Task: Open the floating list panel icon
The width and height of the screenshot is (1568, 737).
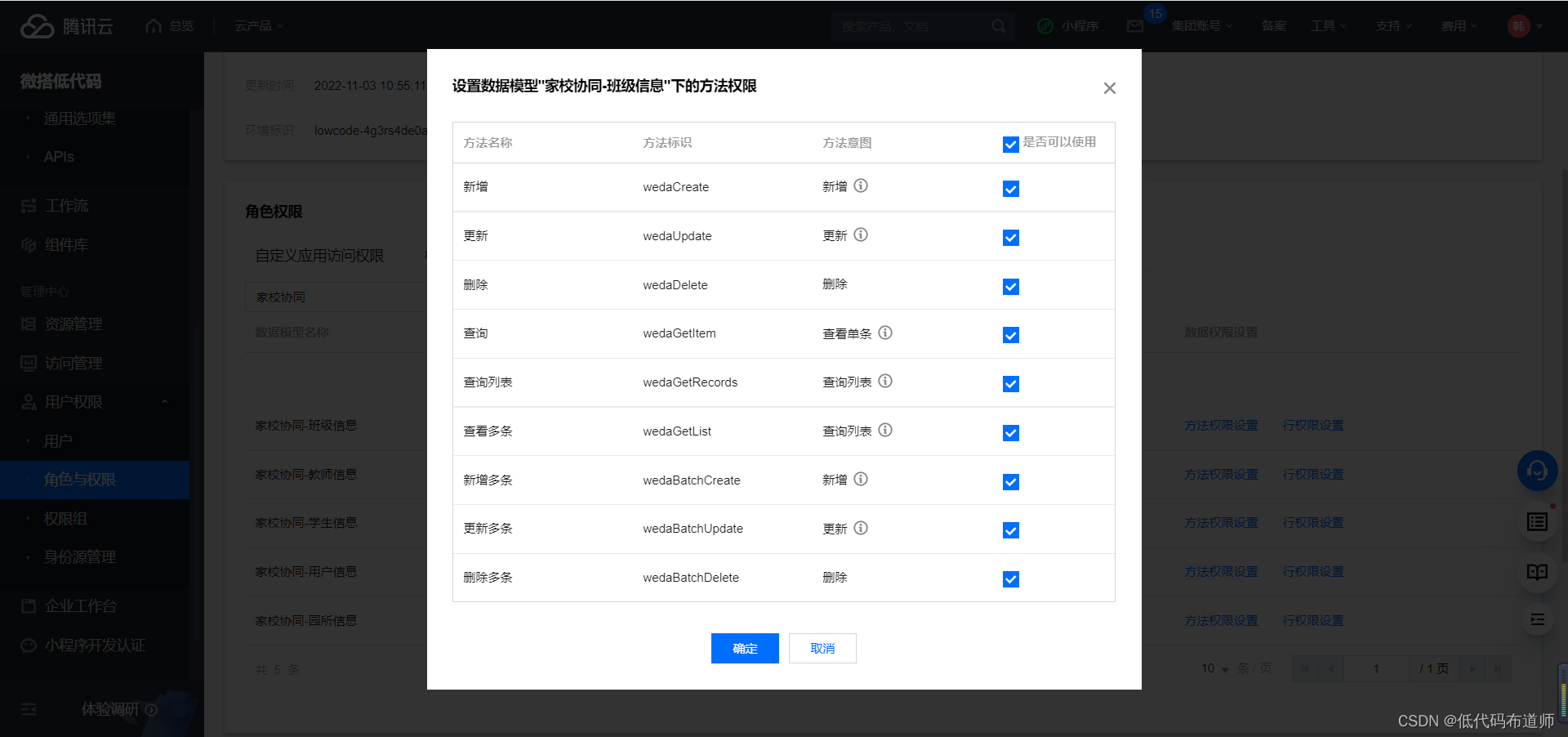Action: [1537, 522]
